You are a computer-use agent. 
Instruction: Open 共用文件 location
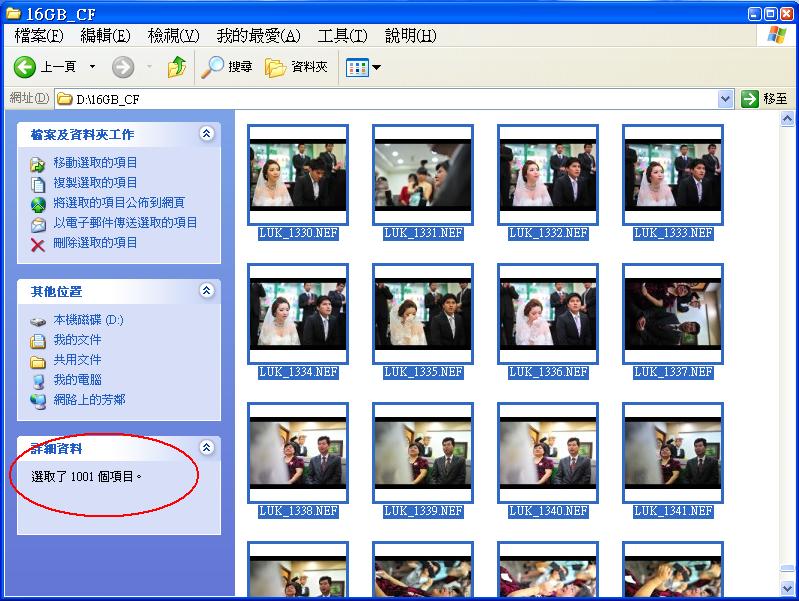pyautogui.click(x=77, y=359)
